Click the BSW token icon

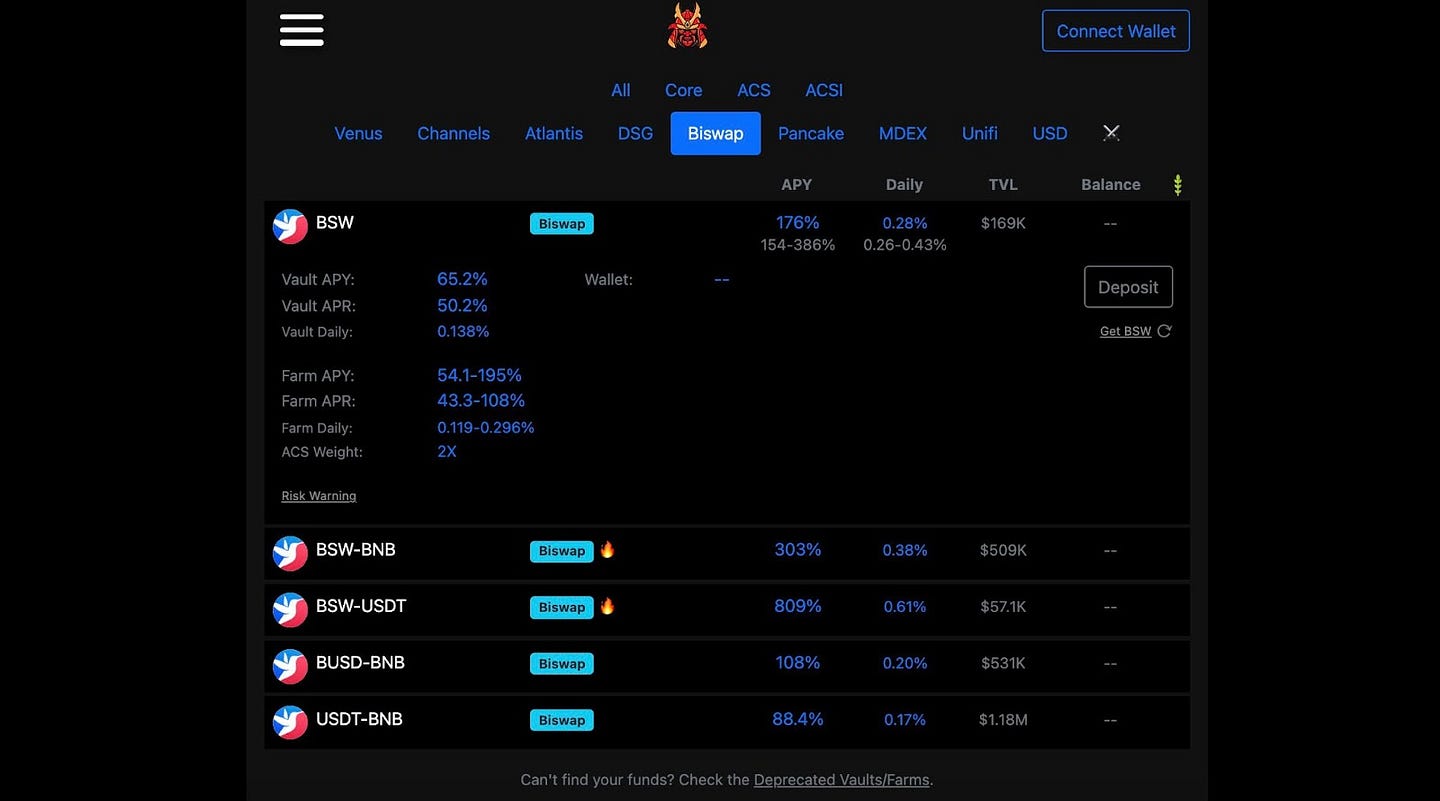tap(290, 226)
